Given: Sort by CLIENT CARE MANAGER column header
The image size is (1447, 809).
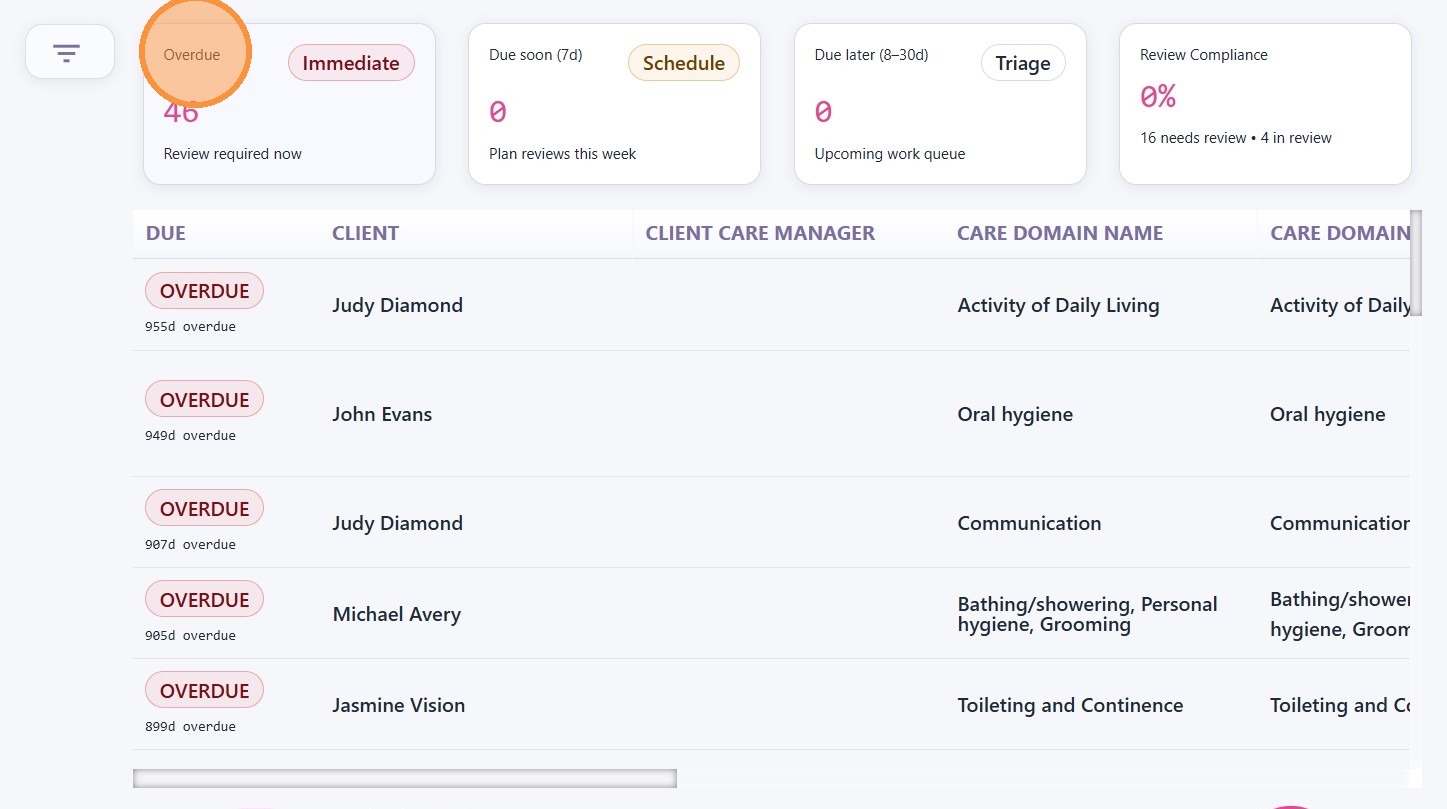Looking at the screenshot, I should pyautogui.click(x=760, y=233).
